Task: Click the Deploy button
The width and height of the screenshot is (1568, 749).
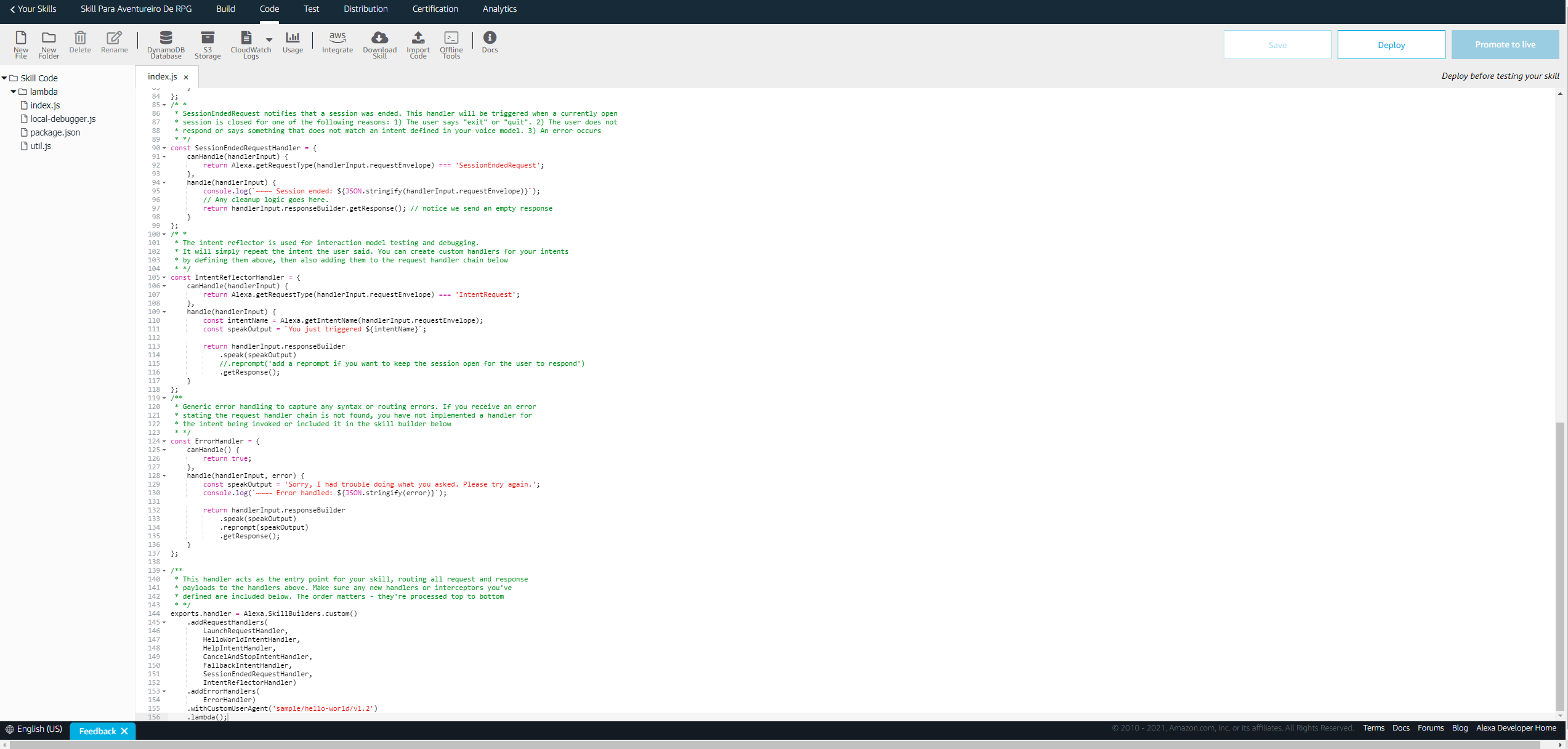Action: (x=1391, y=45)
